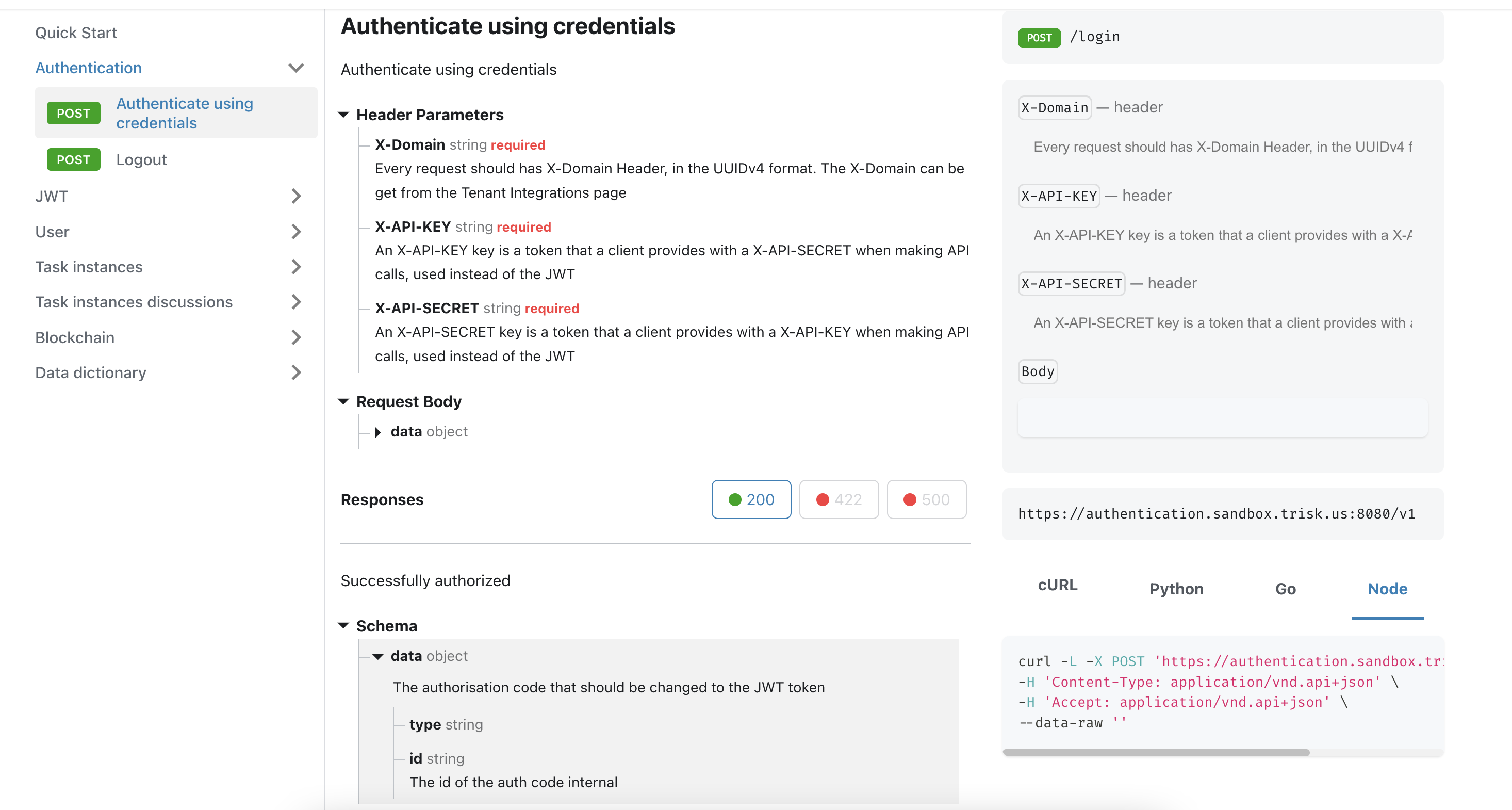Image resolution: width=1512 pixels, height=810 pixels.
Task: Click the X-API-SECRET header chip
Action: click(x=1071, y=283)
